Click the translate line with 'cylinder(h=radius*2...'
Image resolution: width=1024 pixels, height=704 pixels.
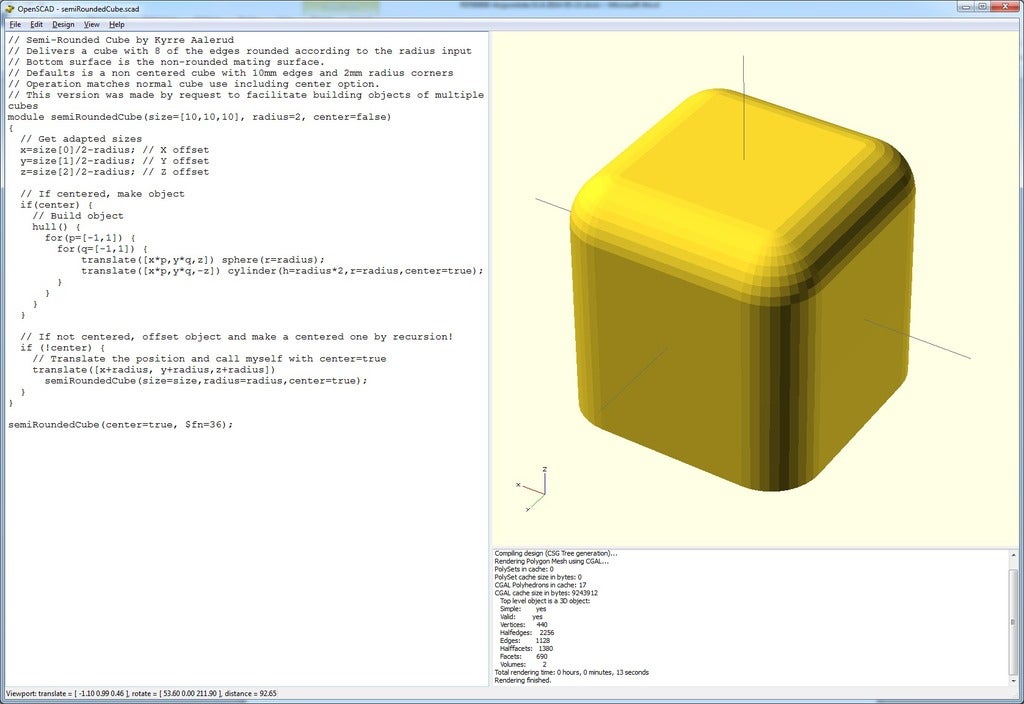coord(283,271)
